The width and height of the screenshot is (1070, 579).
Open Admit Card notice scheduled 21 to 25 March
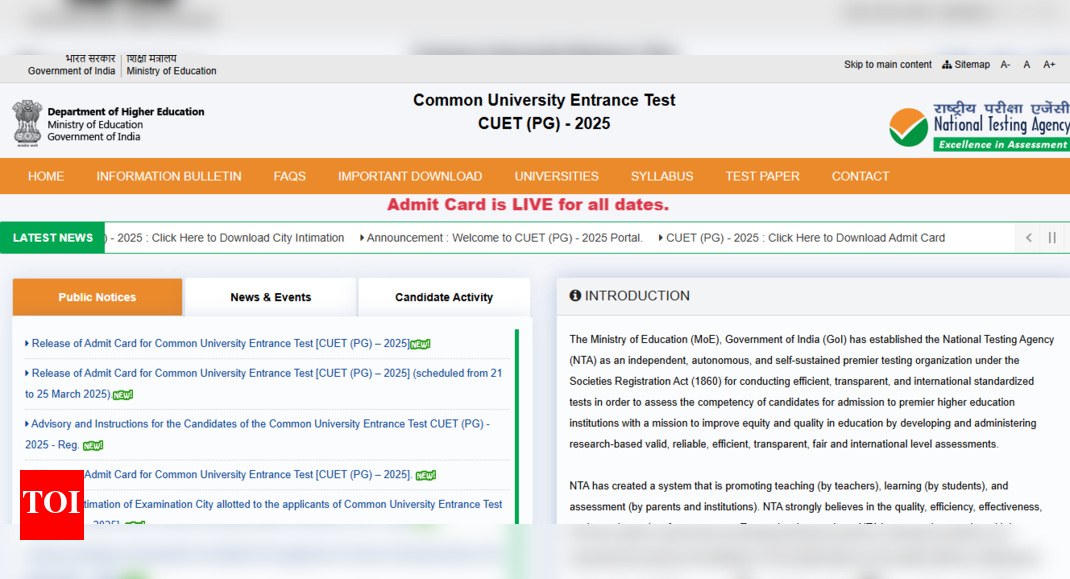pyautogui.click(x=263, y=384)
